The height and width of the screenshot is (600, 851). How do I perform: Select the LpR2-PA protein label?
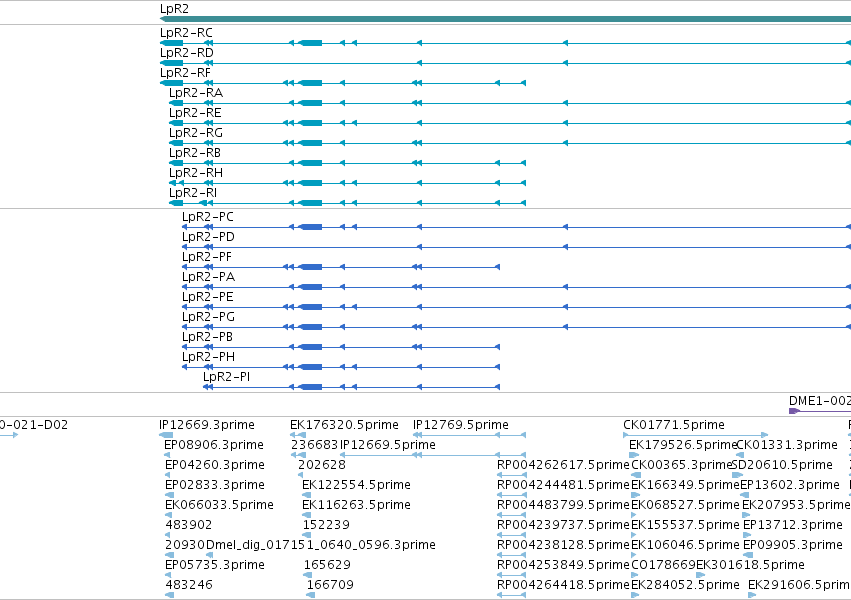coord(208,278)
